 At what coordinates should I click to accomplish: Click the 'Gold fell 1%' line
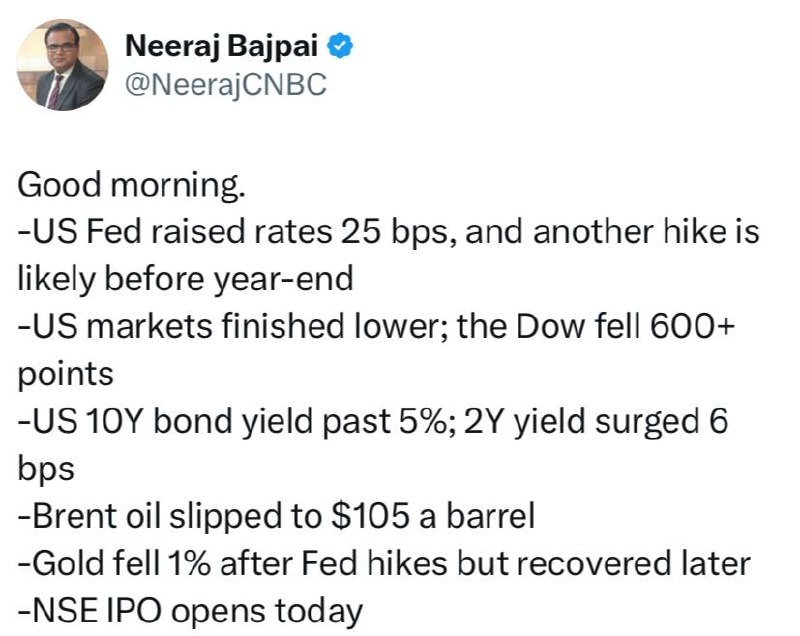pyautogui.click(x=384, y=564)
